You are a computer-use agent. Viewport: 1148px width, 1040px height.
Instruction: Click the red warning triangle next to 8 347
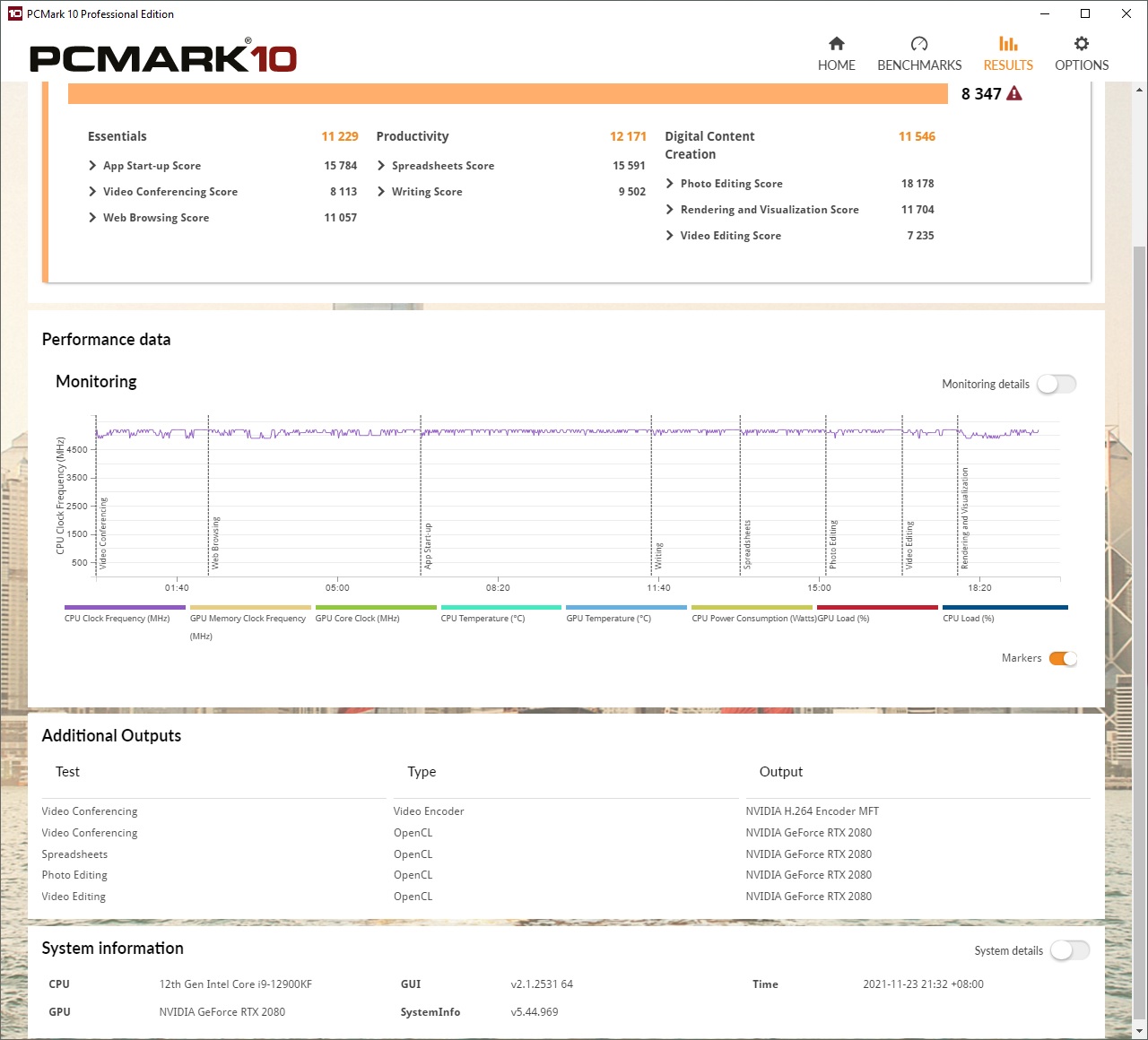(x=1014, y=93)
